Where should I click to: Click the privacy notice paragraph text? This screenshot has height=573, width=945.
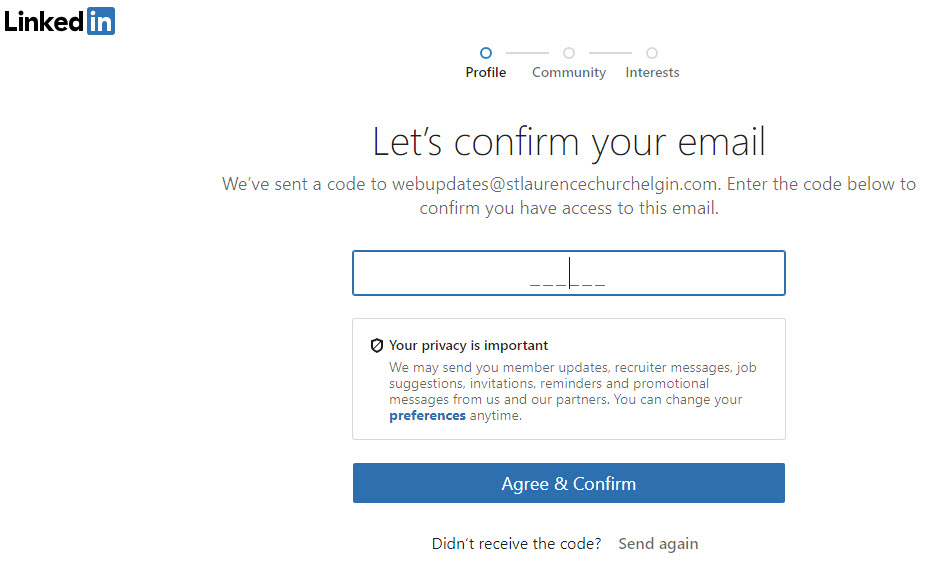(573, 392)
